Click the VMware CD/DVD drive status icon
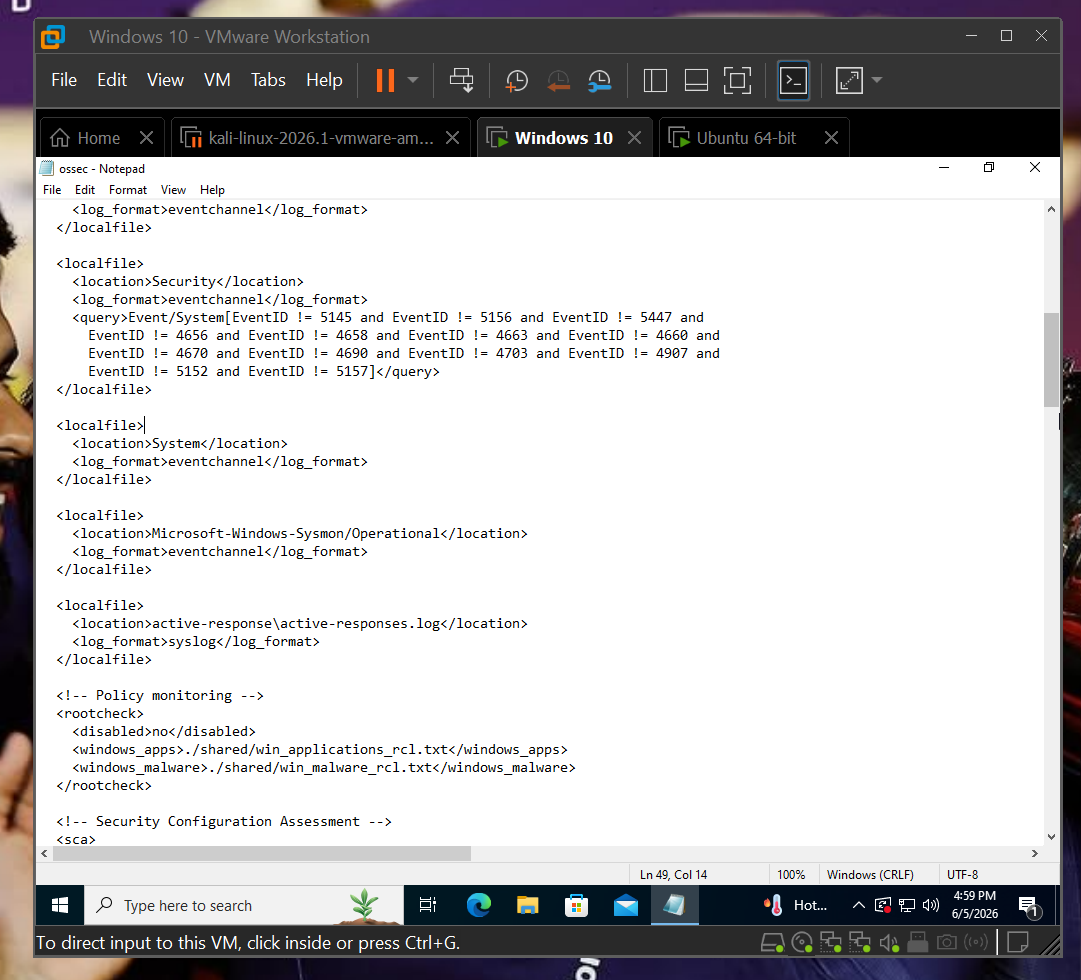 (802, 942)
